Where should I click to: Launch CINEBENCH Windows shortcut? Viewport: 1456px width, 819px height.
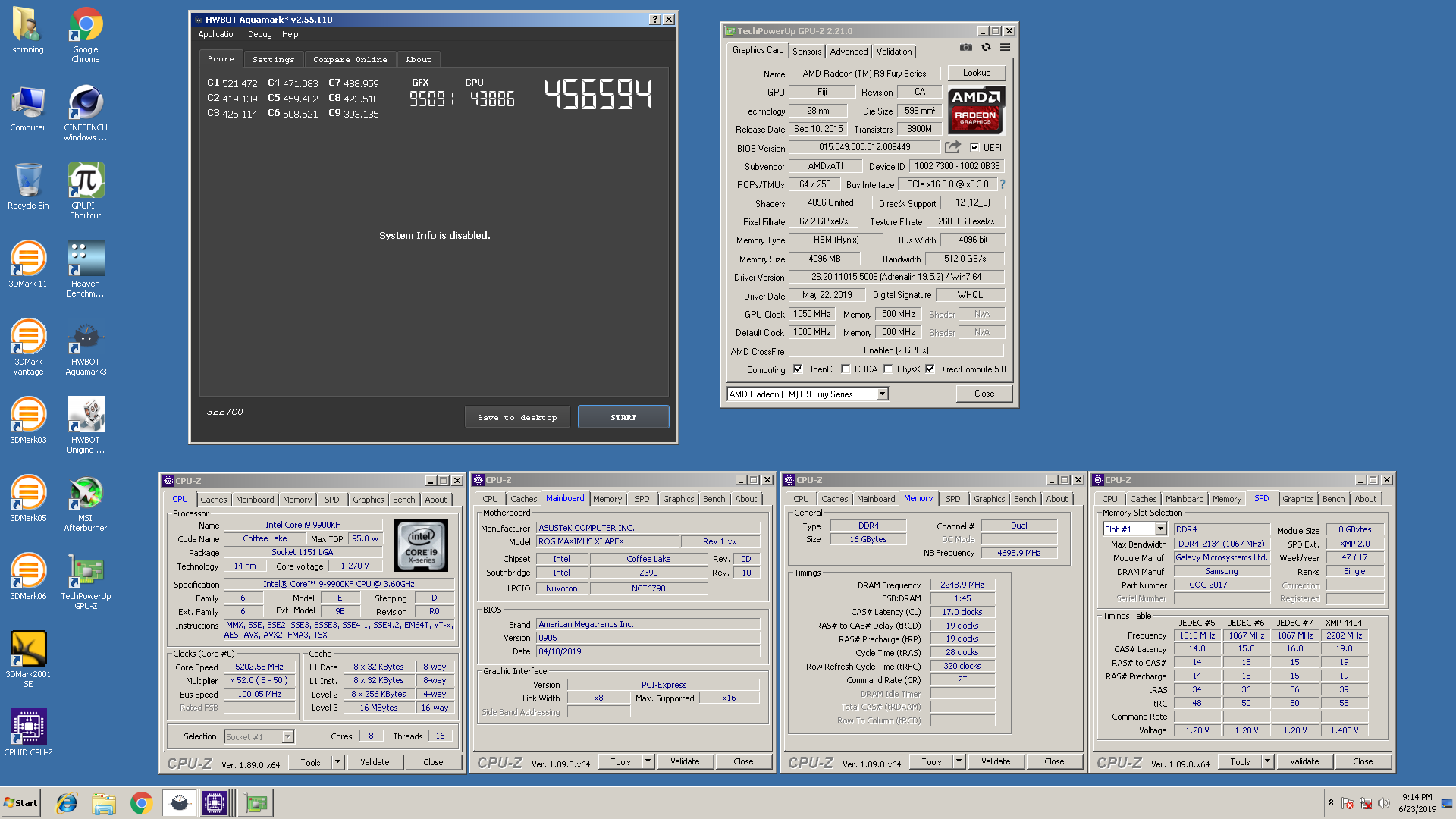tap(86, 112)
